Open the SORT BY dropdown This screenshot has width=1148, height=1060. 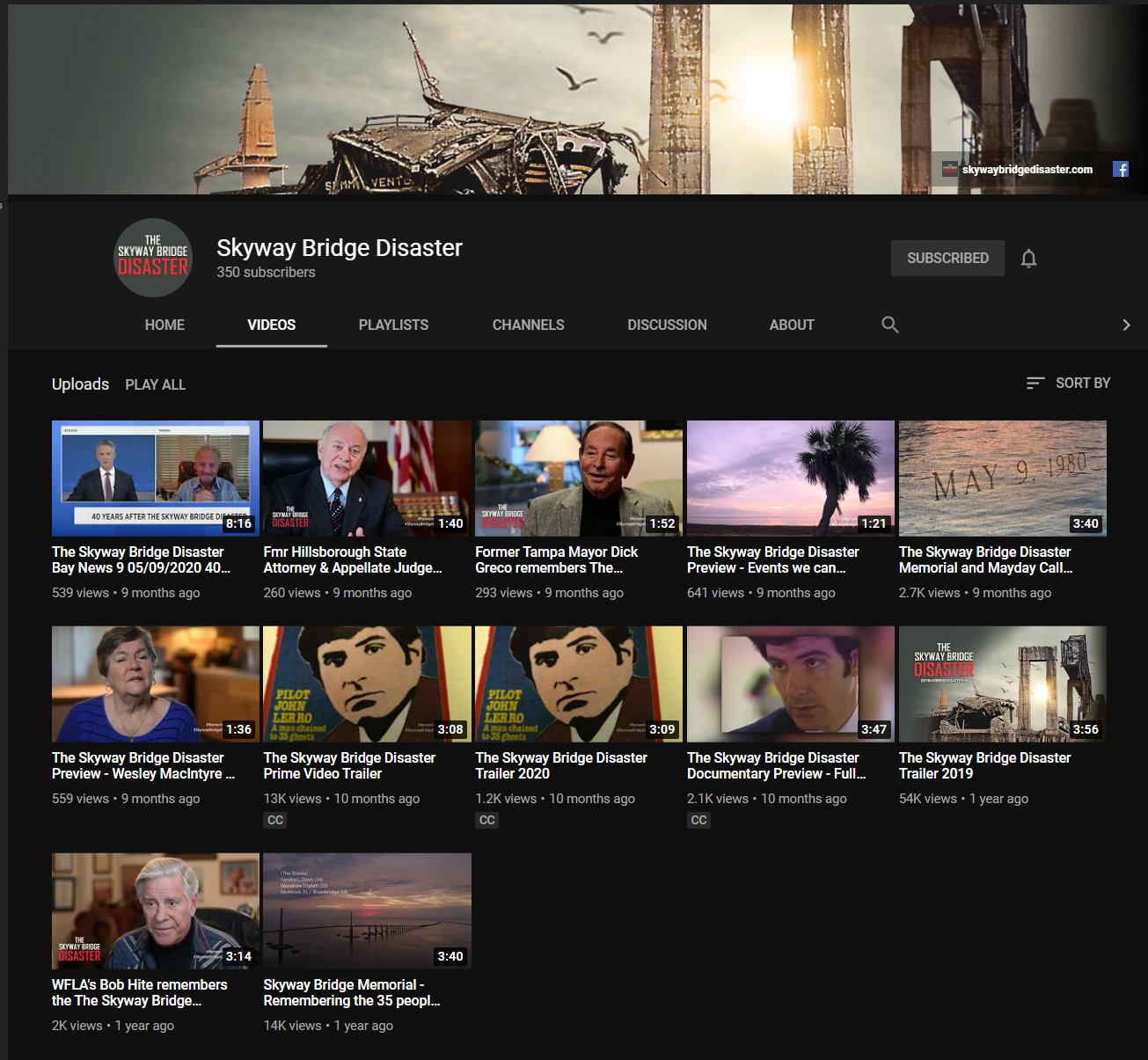point(1068,384)
